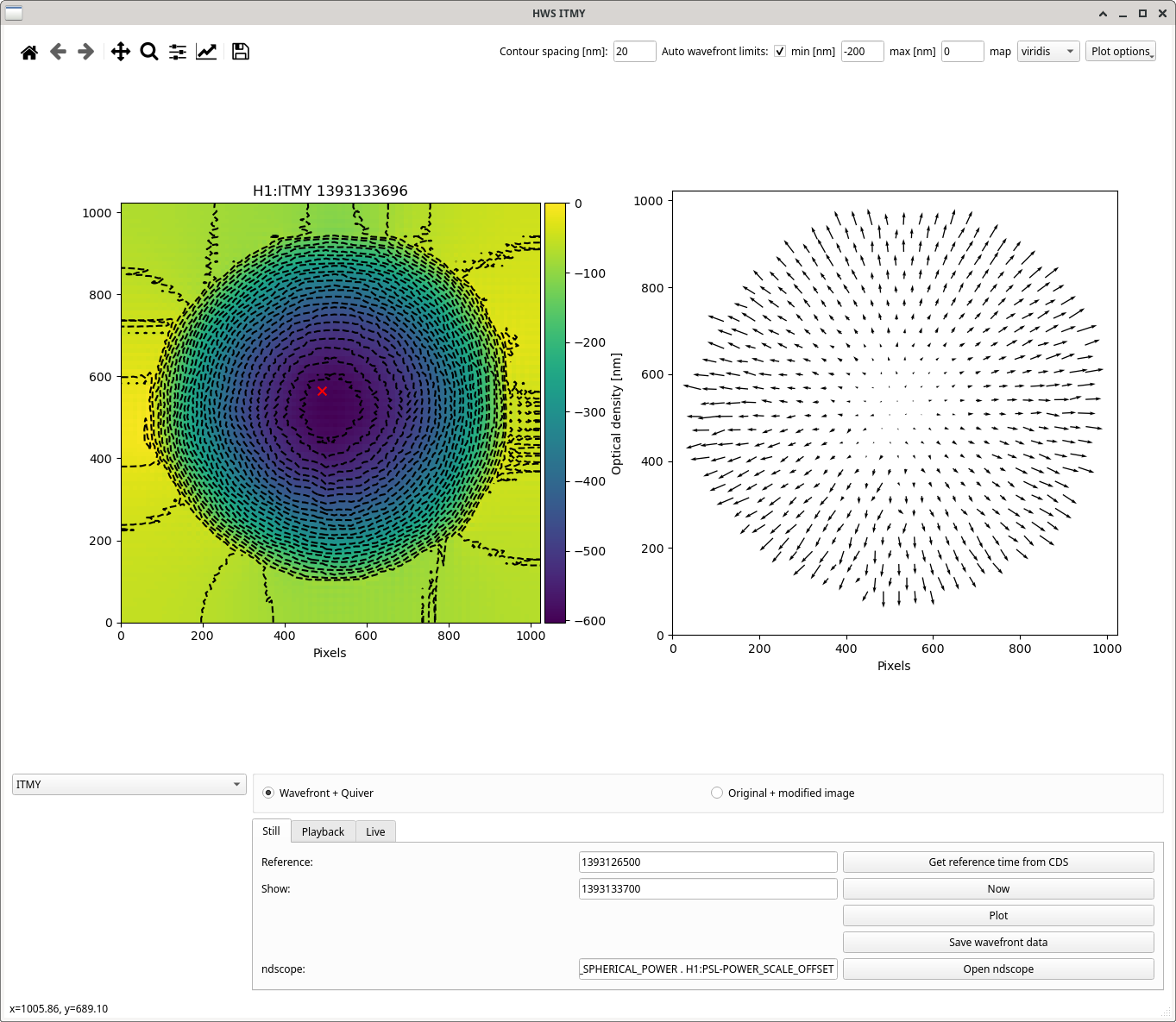Viewport: 1176px width, 1022px height.
Task: Open the viridis colormap dropdown
Action: [x=1047, y=52]
